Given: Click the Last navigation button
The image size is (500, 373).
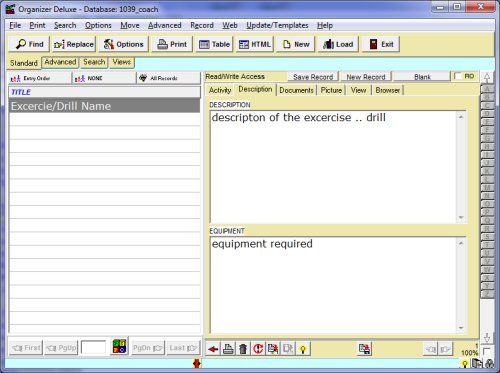Looking at the screenshot, I should [x=183, y=348].
